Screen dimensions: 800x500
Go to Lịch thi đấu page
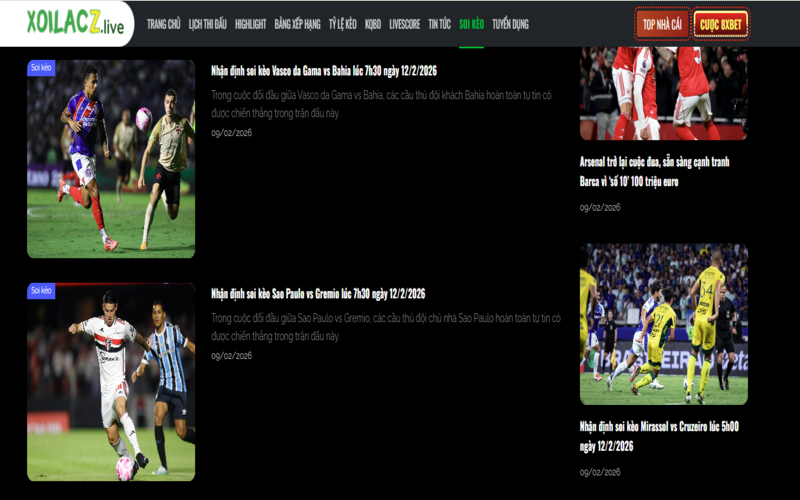click(x=208, y=24)
